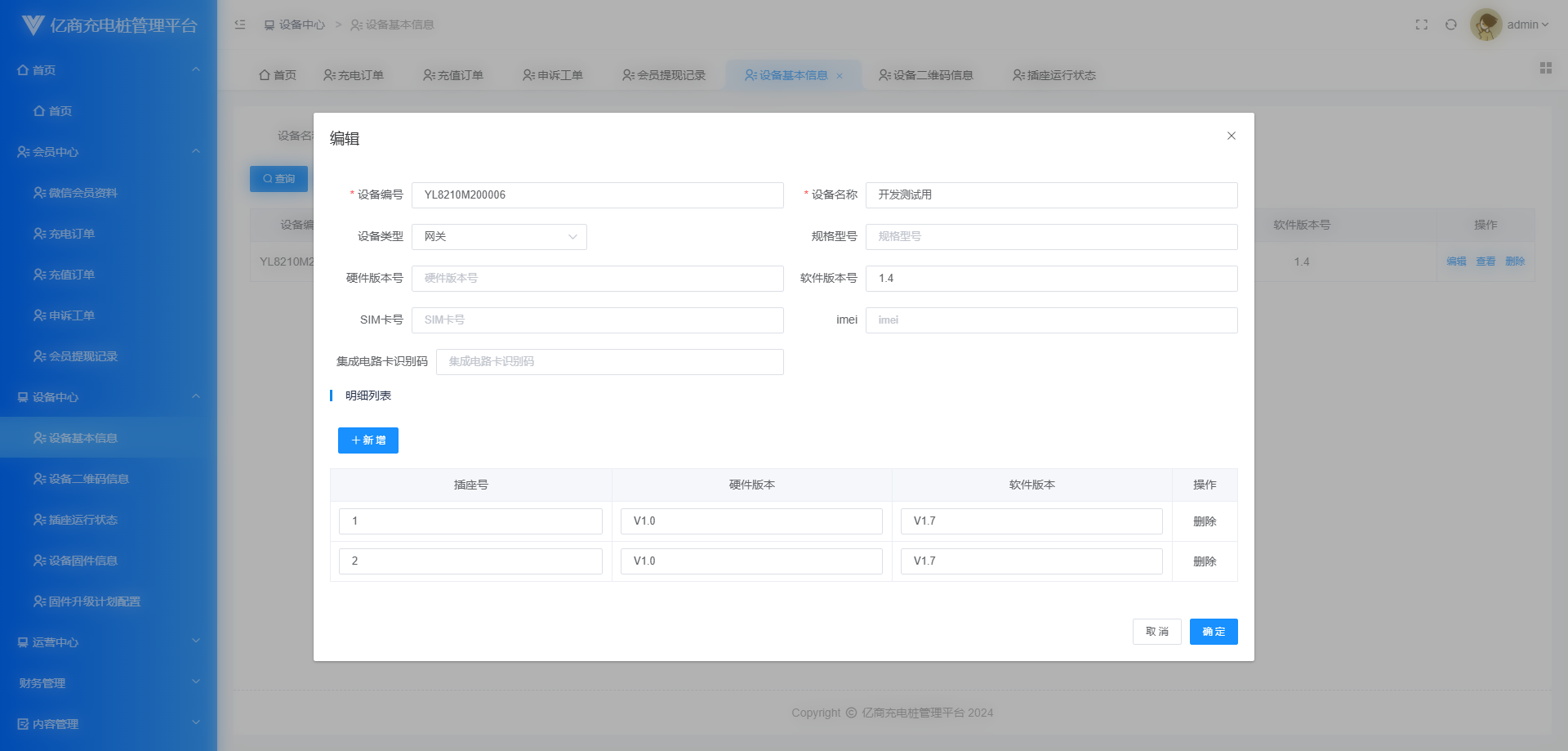This screenshot has width=1568, height=751.
Task: Click the fullscreen toggle icon in header
Action: point(1421,25)
